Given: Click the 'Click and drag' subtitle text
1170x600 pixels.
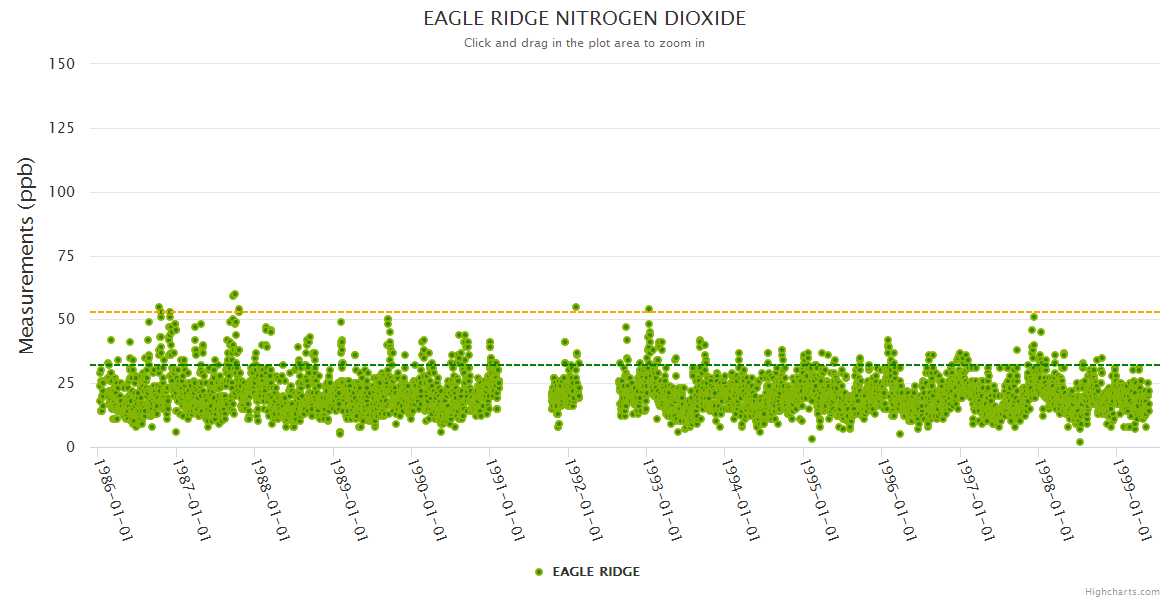Looking at the screenshot, I should 584,43.
